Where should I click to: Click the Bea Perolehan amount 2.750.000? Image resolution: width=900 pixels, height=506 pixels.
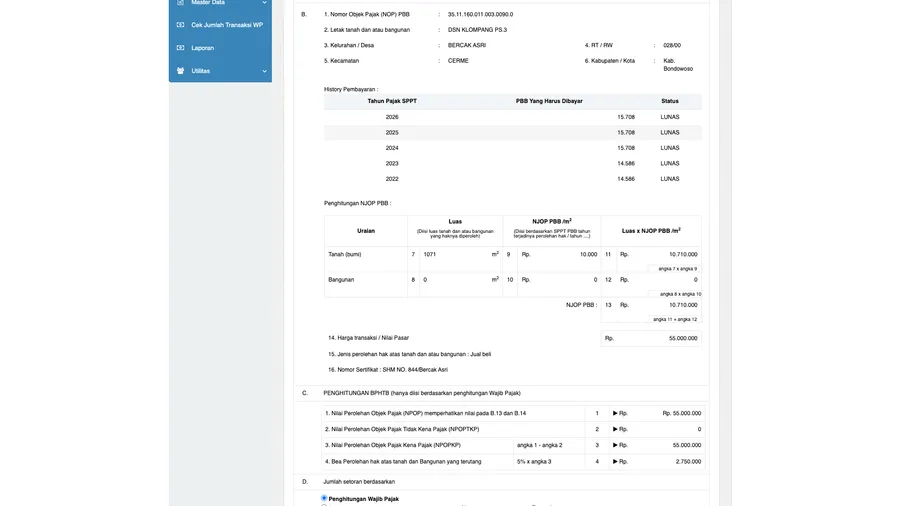[686, 461]
